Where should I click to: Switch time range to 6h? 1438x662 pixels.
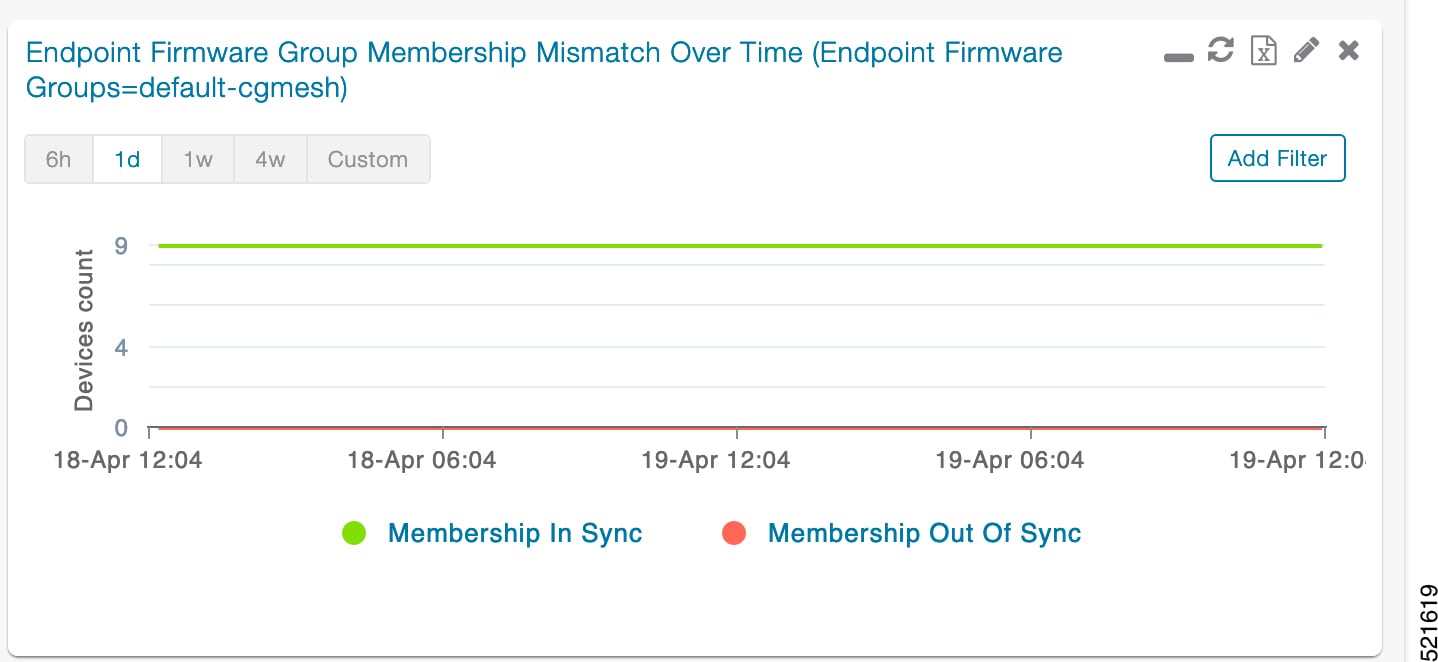pyautogui.click(x=59, y=159)
